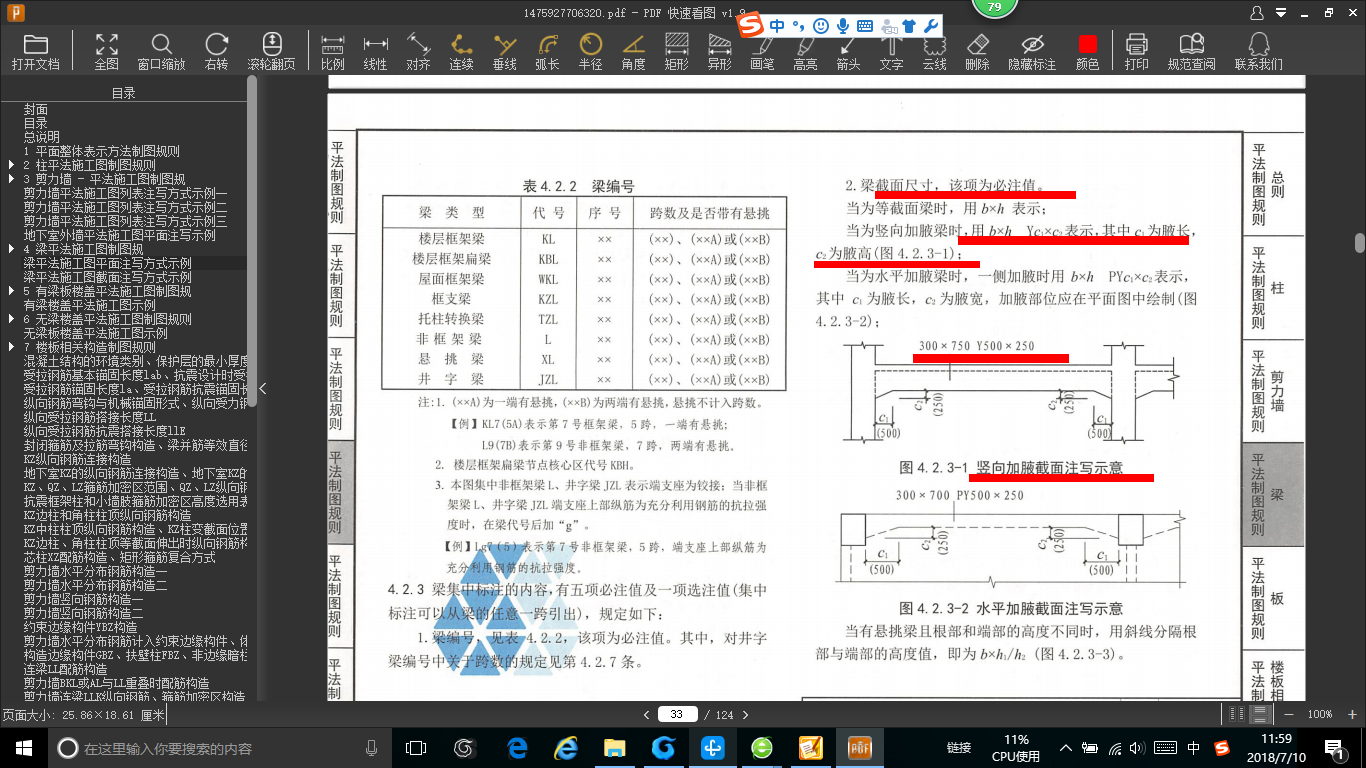Print the document with 打印
This screenshot has width=1366, height=768.
pos(1136,52)
